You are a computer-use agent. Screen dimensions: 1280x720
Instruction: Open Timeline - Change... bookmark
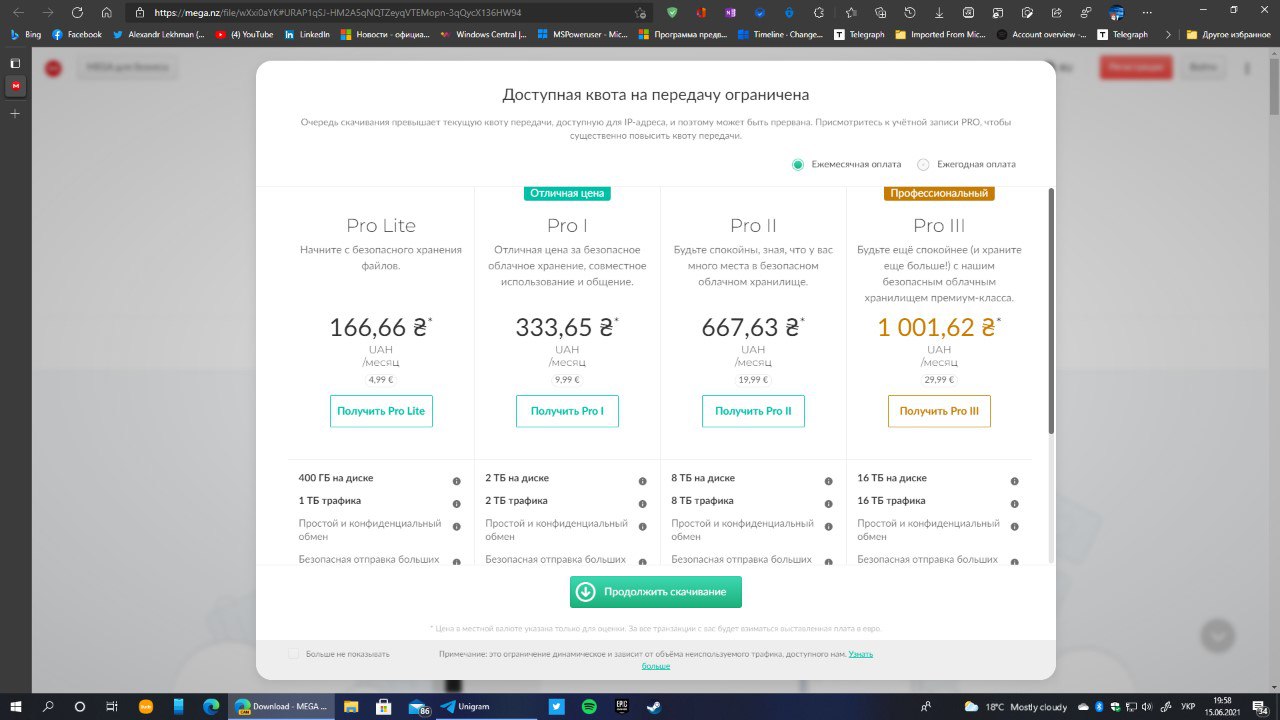point(780,34)
